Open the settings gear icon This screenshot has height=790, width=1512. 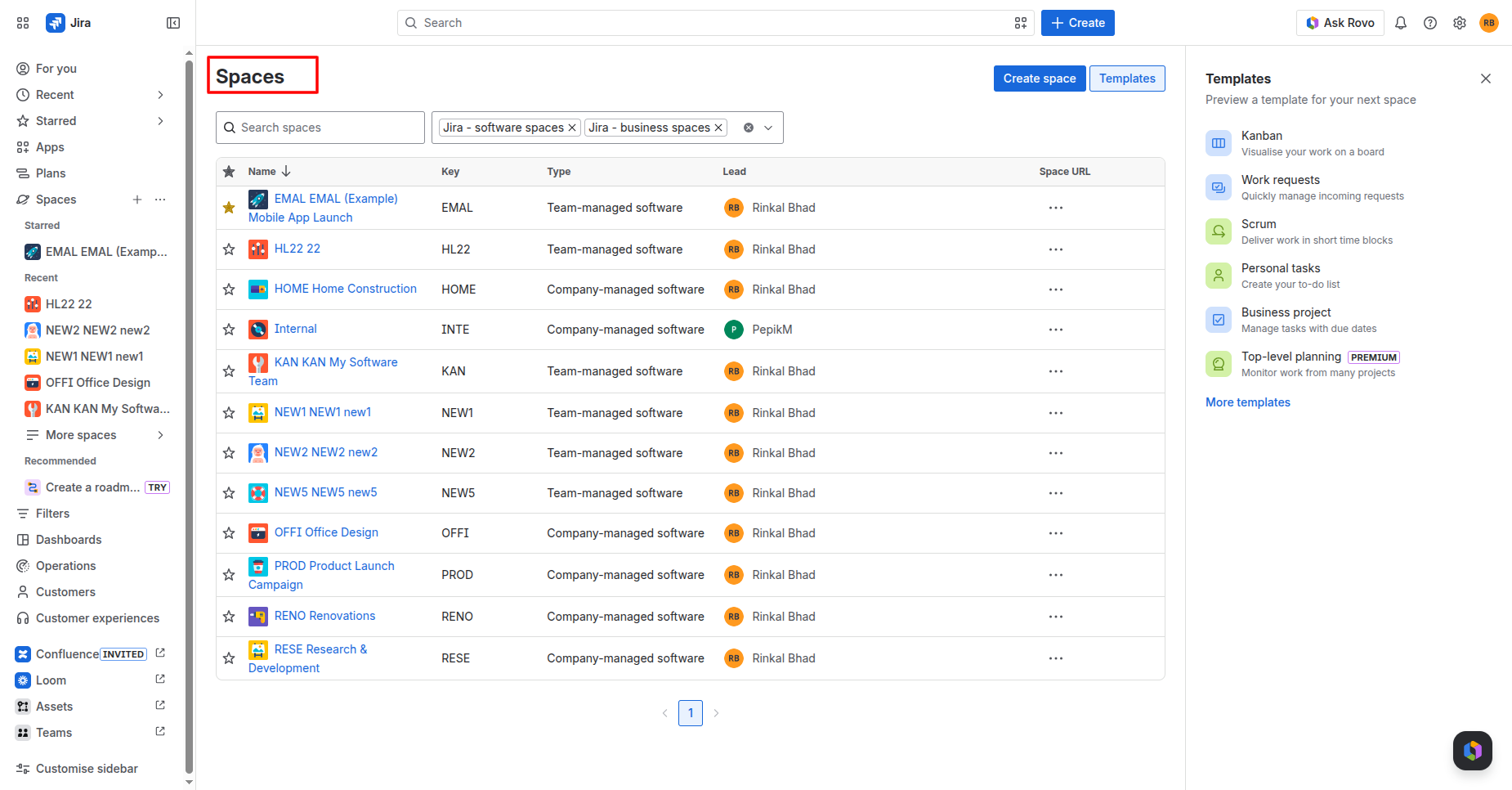[1460, 23]
